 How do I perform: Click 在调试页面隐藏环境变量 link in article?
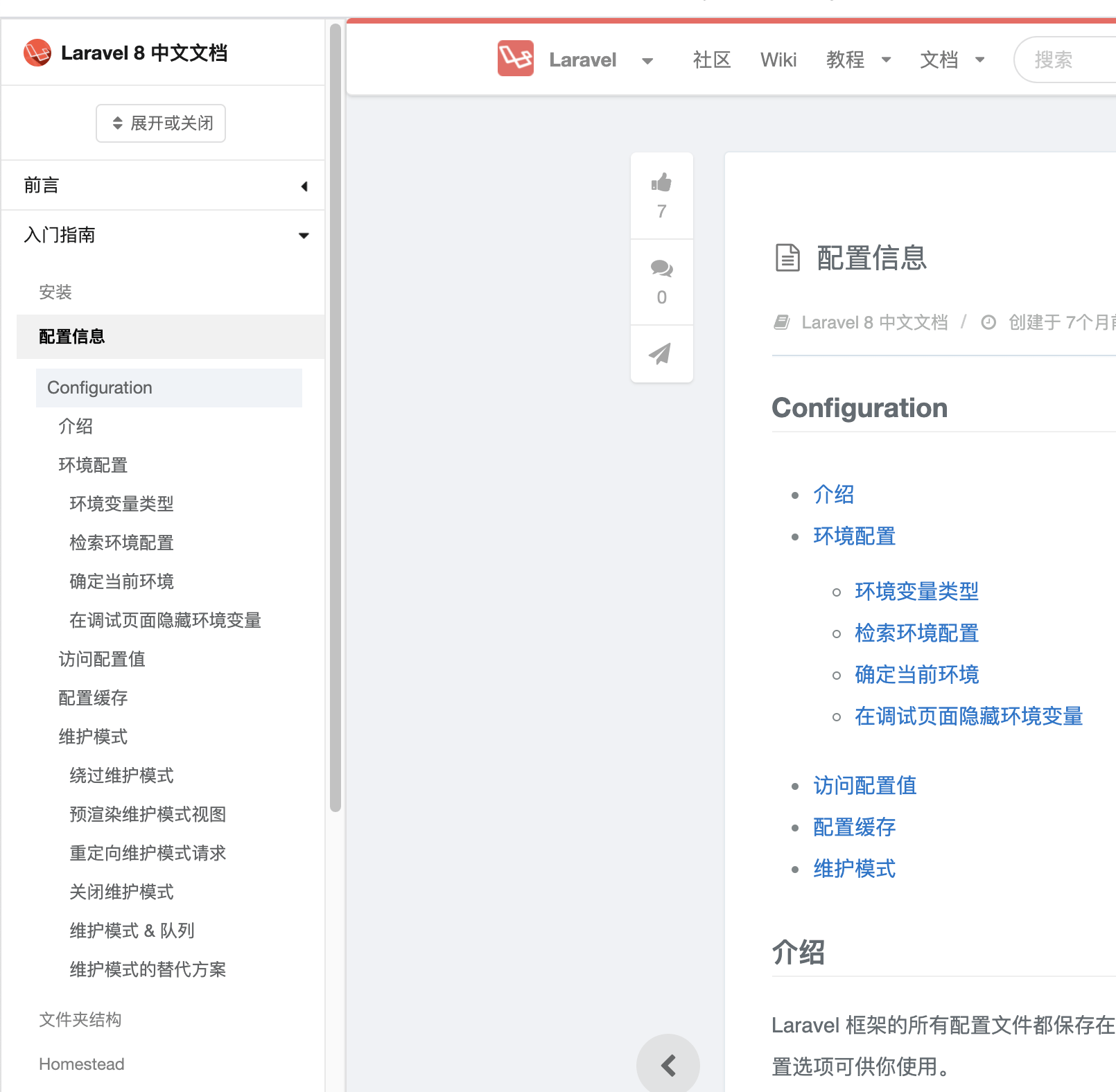pyautogui.click(x=969, y=716)
